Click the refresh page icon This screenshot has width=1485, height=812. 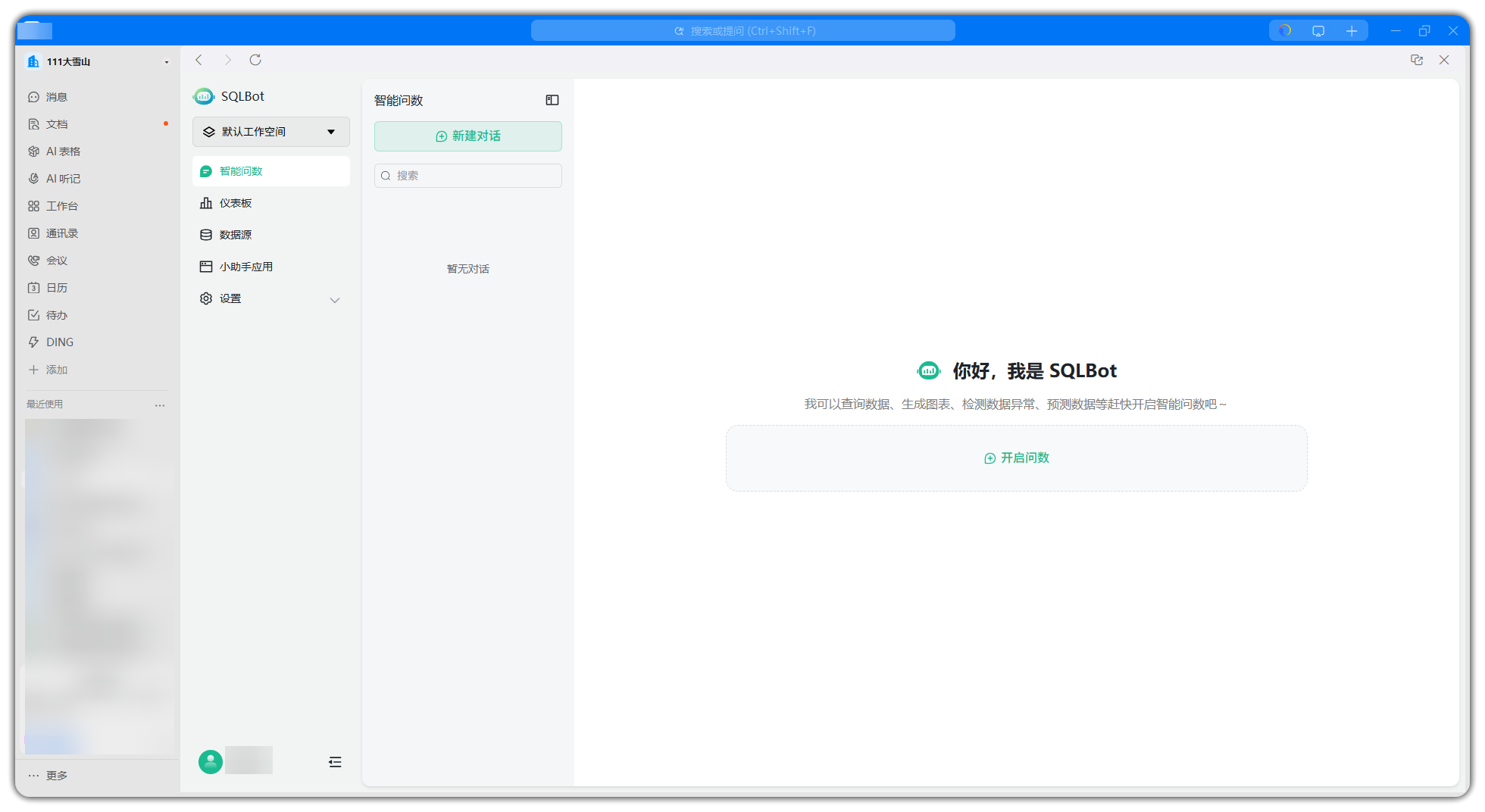pos(255,60)
